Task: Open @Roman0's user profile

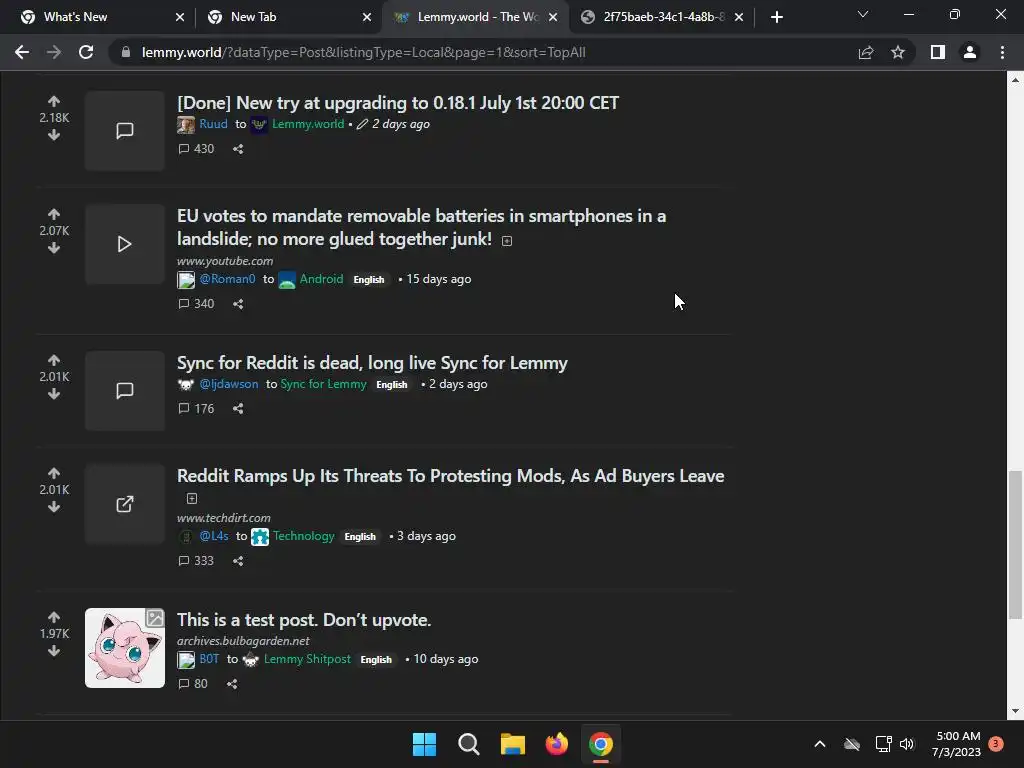Action: point(227,279)
